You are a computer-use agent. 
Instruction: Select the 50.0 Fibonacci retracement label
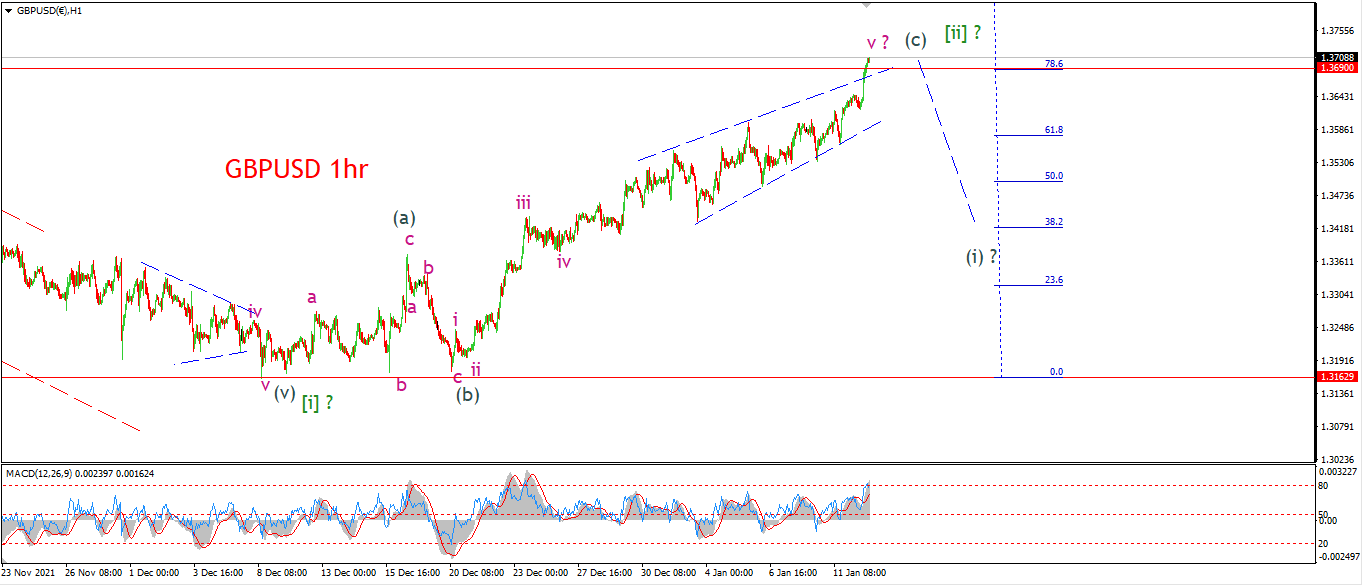(1053, 176)
